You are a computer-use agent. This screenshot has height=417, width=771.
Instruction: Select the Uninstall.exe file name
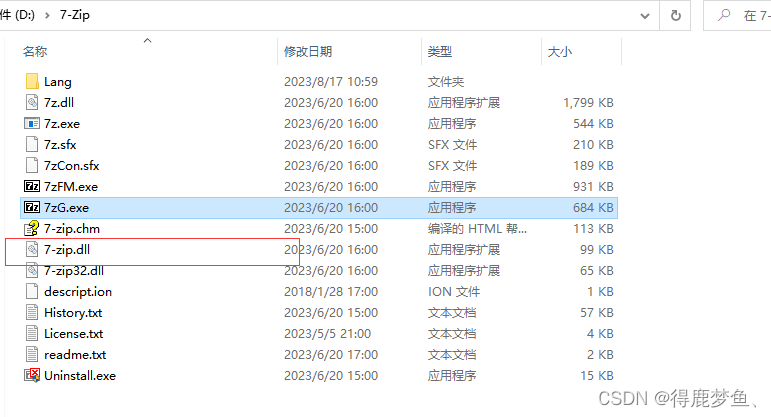pos(80,376)
